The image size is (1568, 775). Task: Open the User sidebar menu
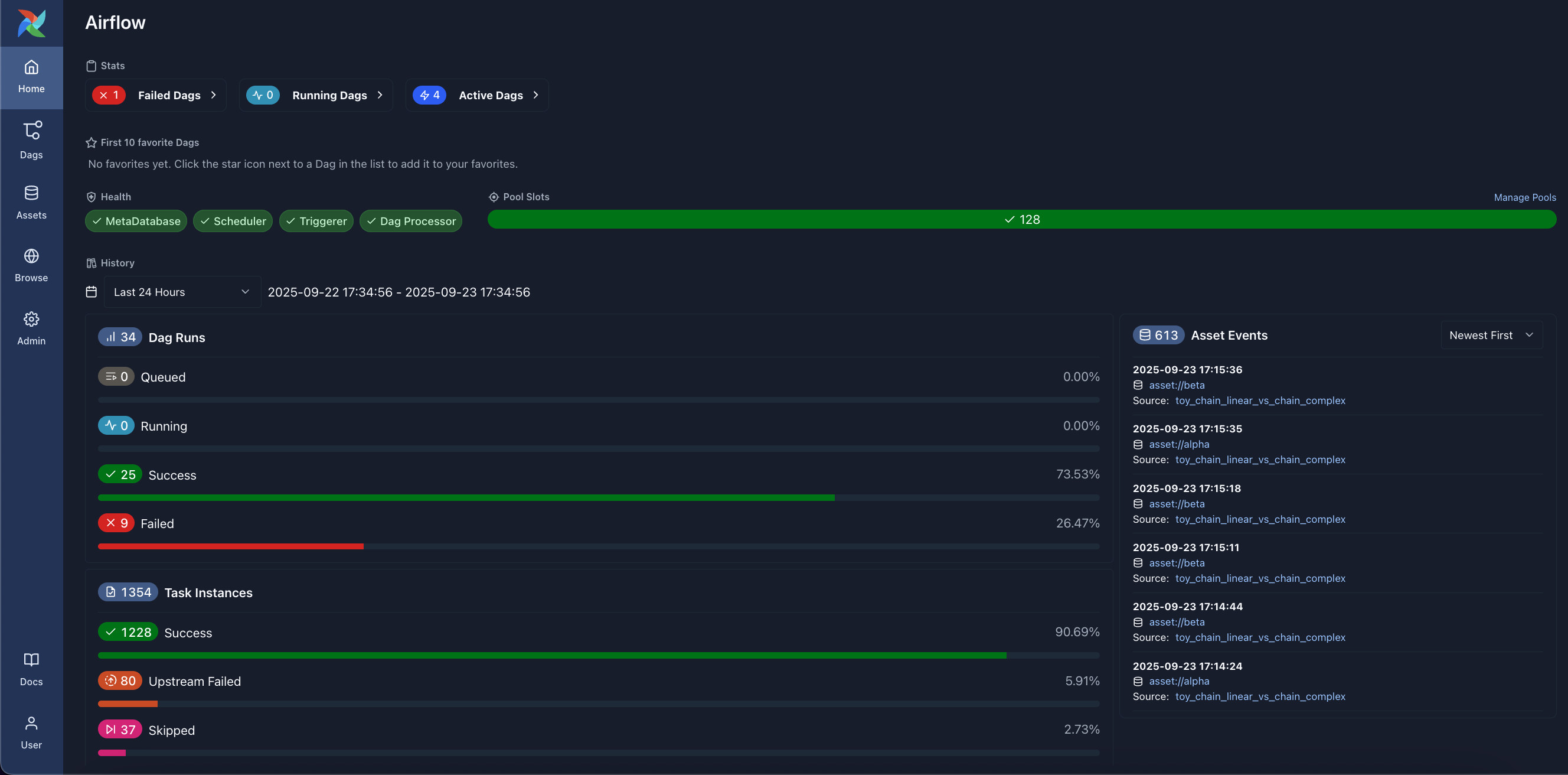31,732
